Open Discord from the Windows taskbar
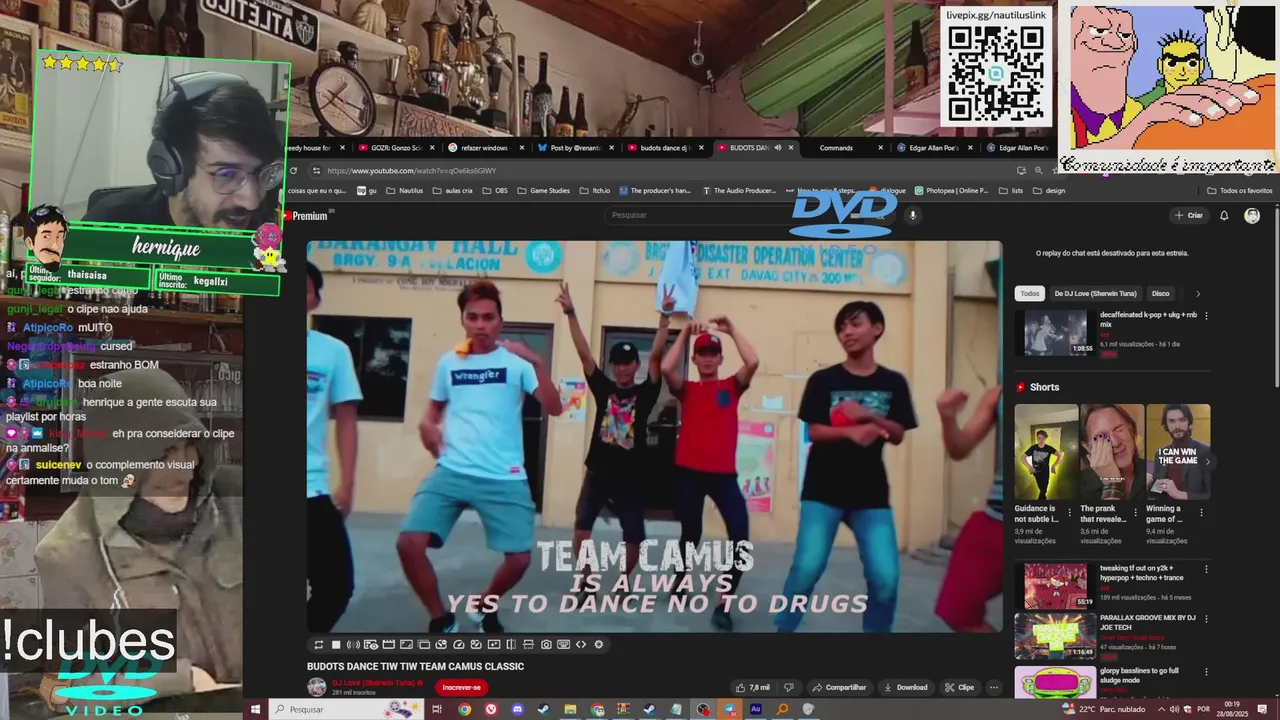 click(517, 710)
